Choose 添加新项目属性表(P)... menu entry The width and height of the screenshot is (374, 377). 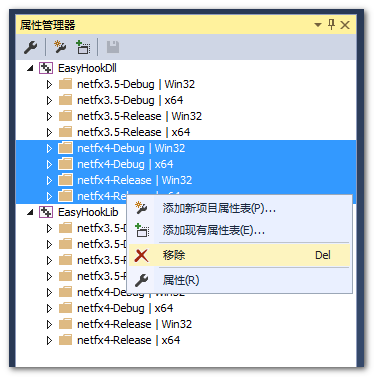click(x=239, y=208)
